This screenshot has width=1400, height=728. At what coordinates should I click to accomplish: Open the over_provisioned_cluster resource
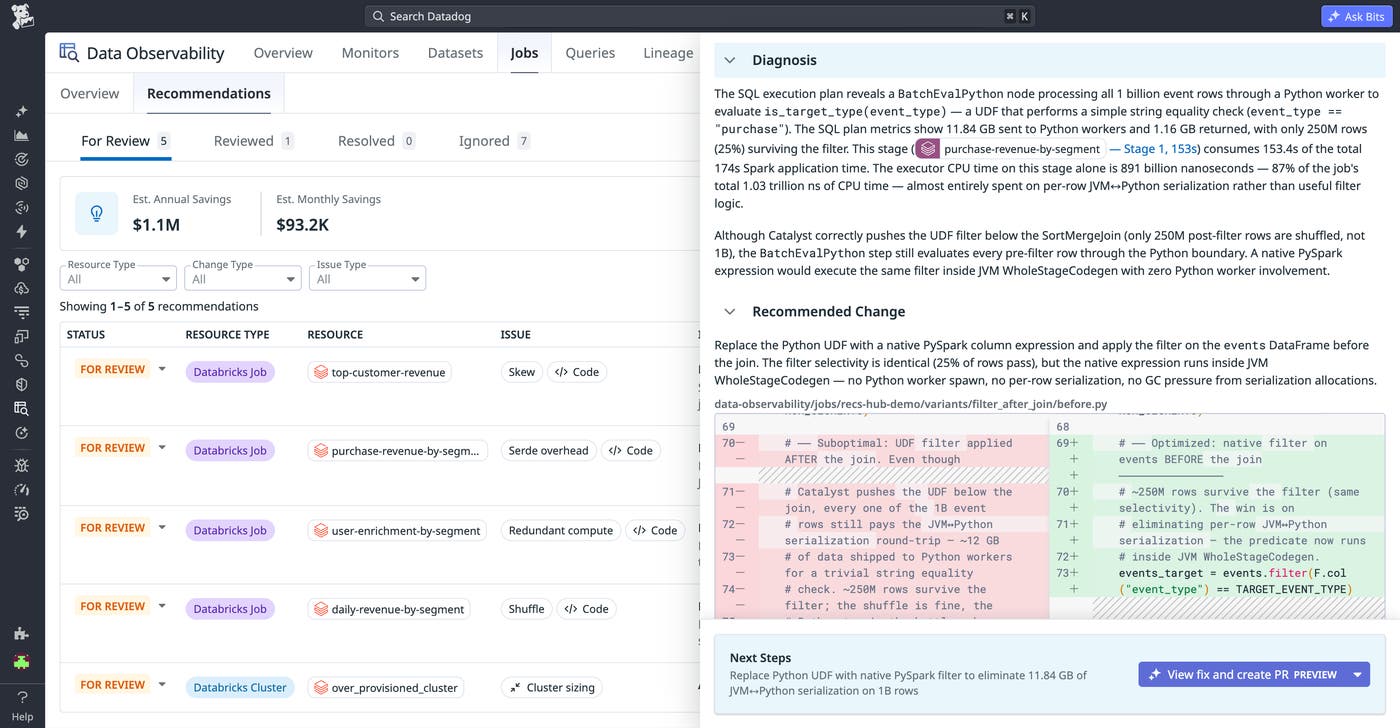[386, 688]
